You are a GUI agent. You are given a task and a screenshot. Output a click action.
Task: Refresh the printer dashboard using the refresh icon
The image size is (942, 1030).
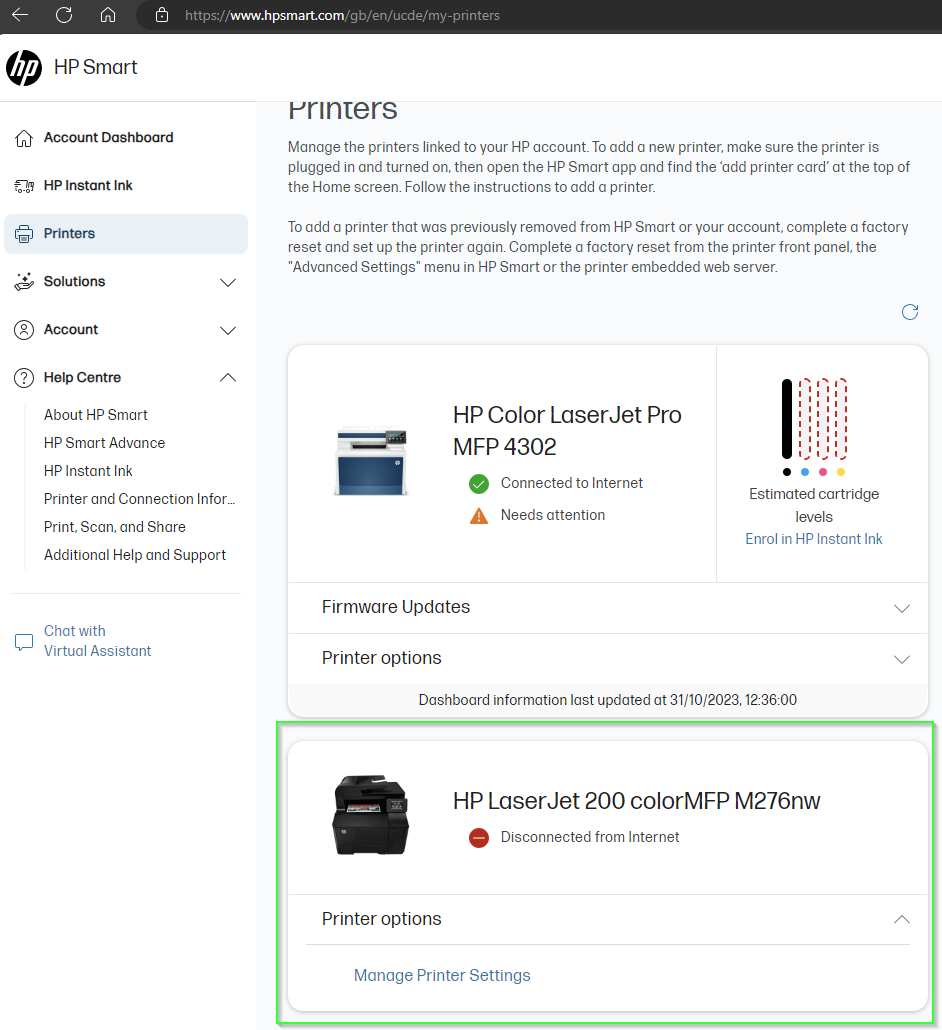910,312
